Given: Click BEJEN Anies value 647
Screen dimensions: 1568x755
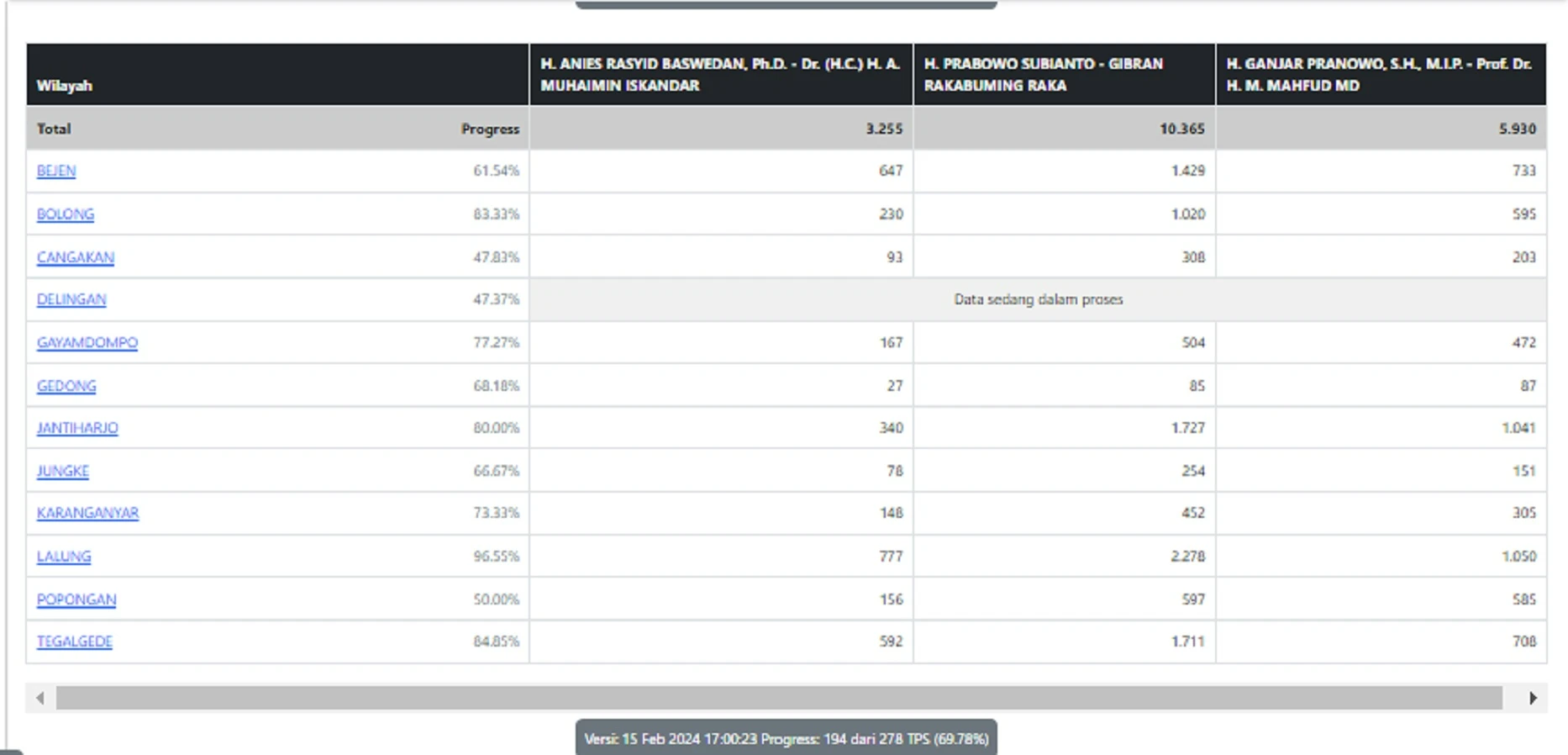Looking at the screenshot, I should pyautogui.click(x=891, y=171).
